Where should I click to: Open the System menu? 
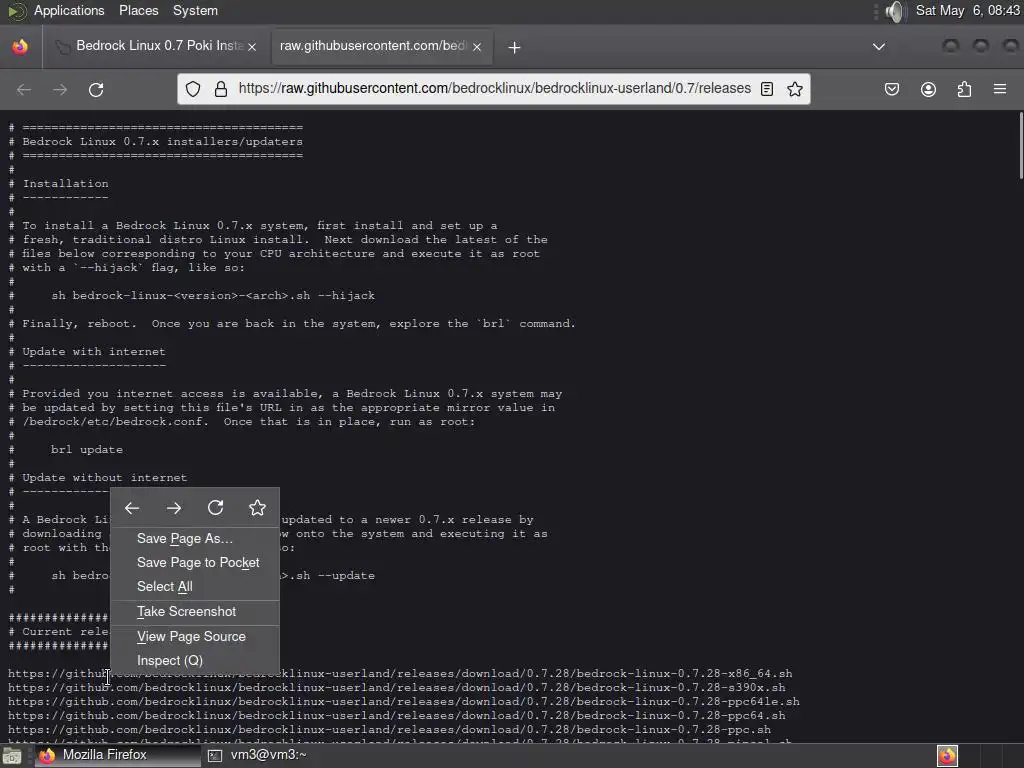click(195, 10)
